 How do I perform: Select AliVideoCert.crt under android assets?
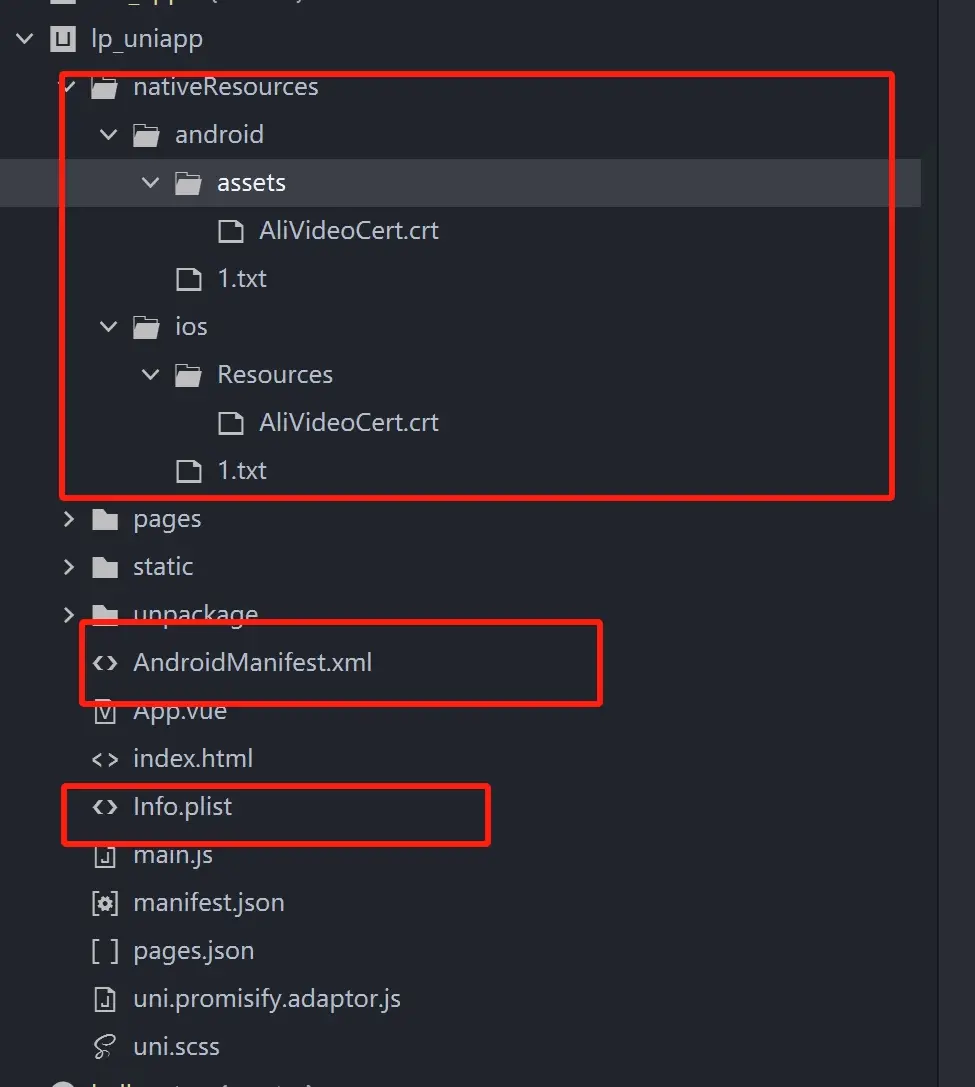349,231
